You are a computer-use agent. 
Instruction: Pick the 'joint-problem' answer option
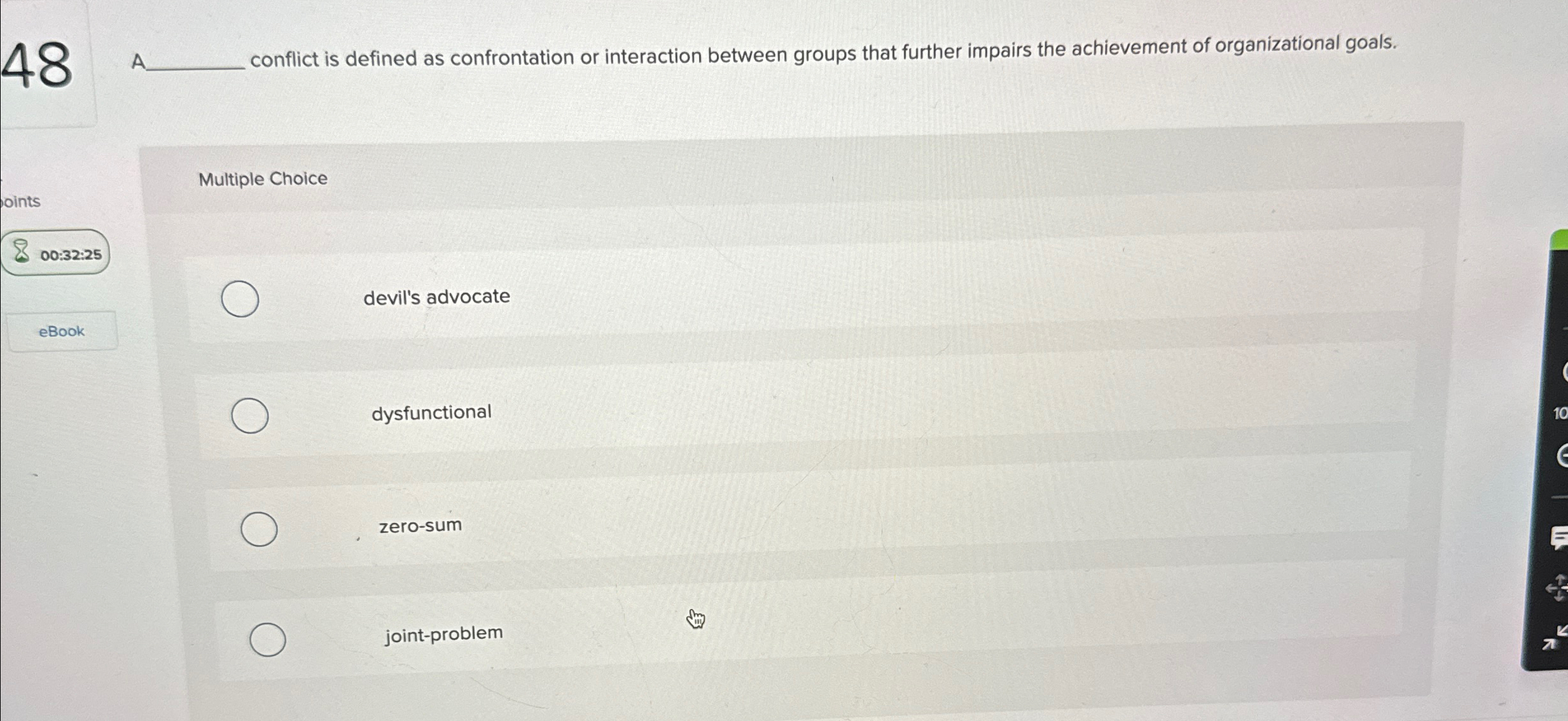coord(268,638)
